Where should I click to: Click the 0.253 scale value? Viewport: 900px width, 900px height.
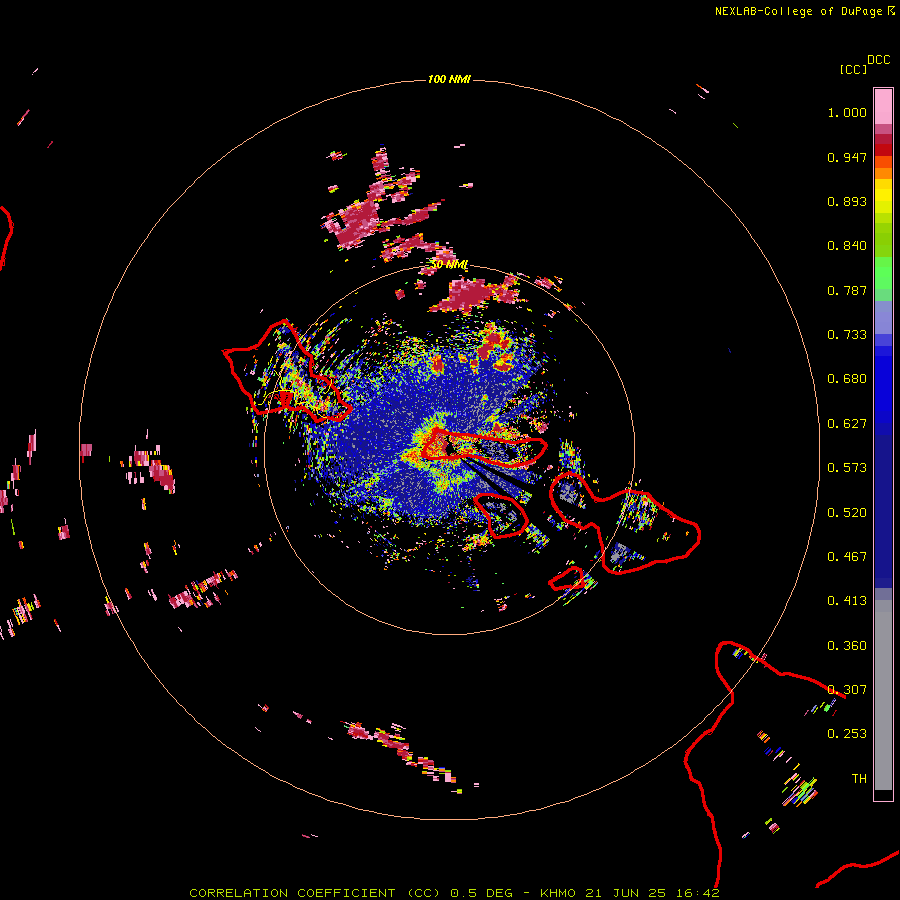click(847, 734)
